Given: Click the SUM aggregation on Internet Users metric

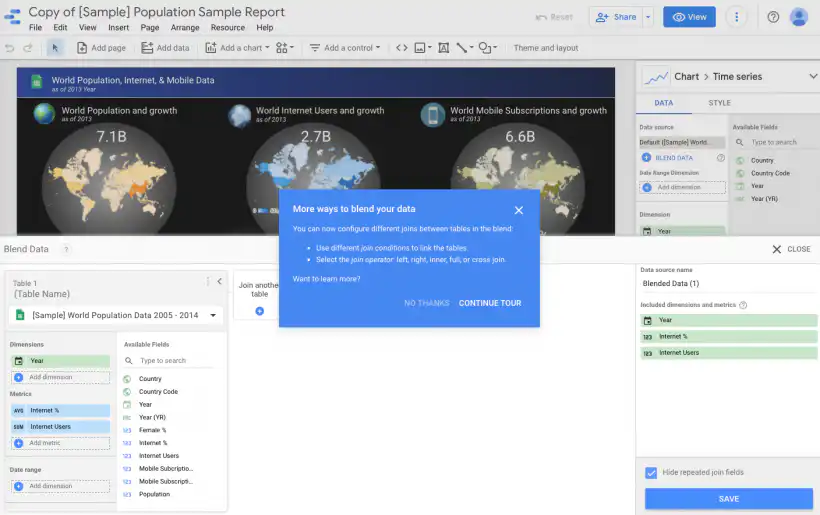Looking at the screenshot, I should (18, 427).
